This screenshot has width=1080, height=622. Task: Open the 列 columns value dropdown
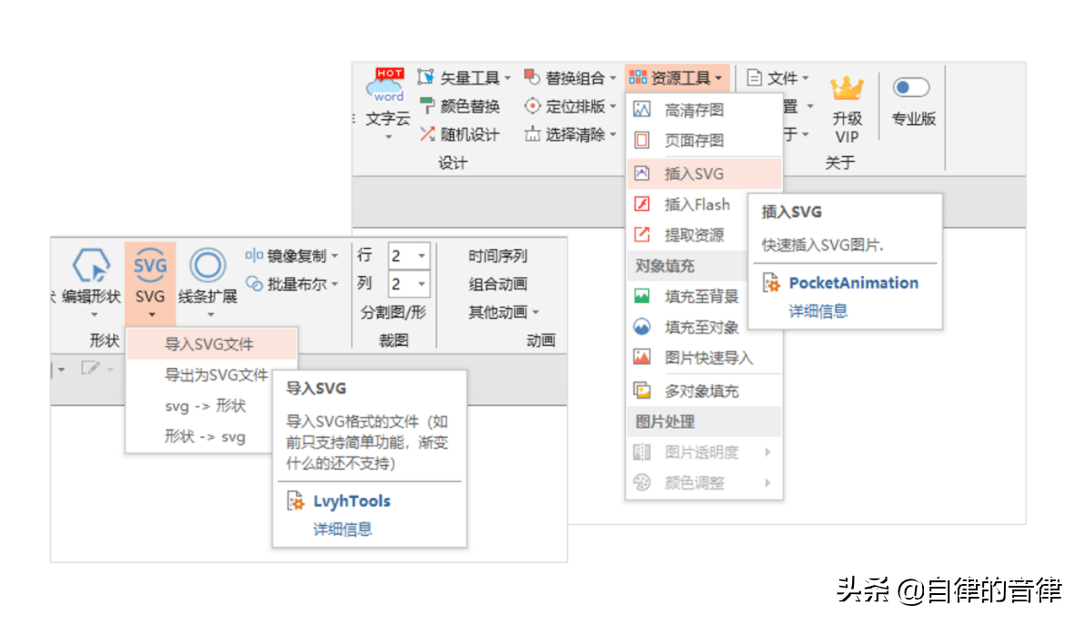point(422,284)
